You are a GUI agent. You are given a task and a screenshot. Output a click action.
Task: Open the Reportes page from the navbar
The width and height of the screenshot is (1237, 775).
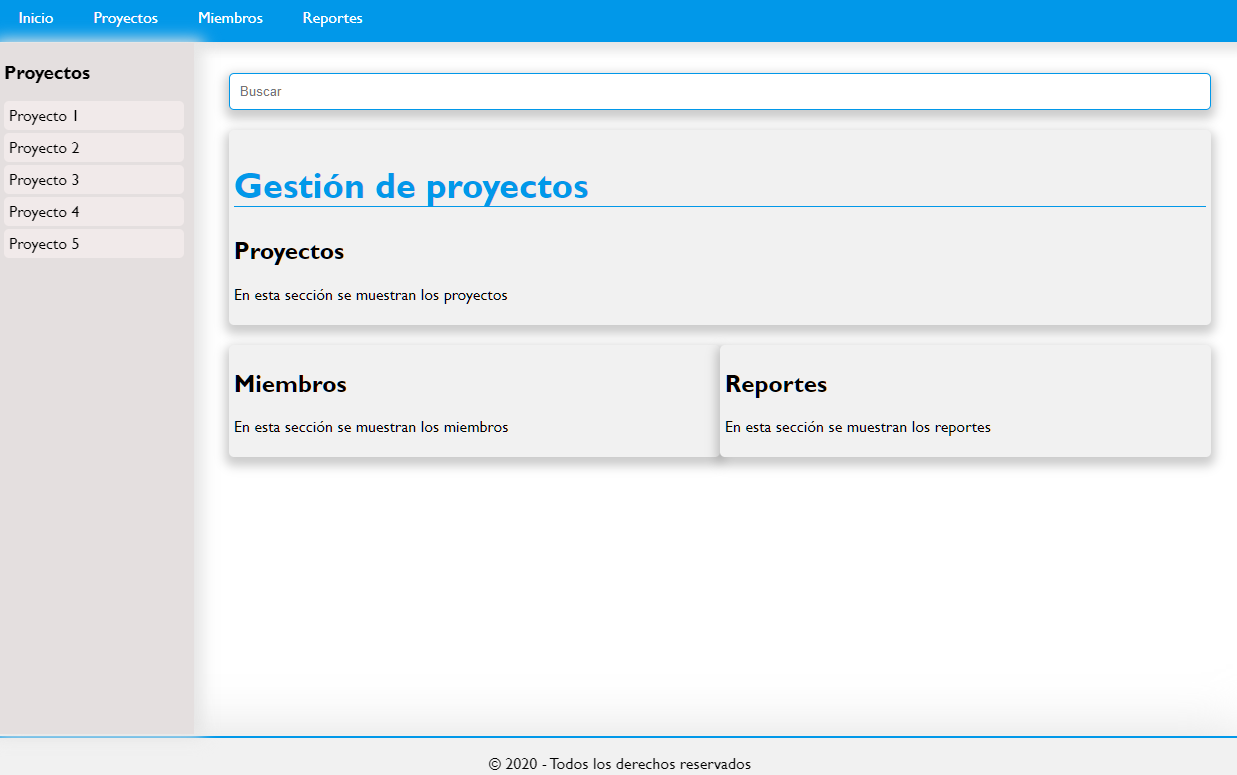[x=332, y=18]
